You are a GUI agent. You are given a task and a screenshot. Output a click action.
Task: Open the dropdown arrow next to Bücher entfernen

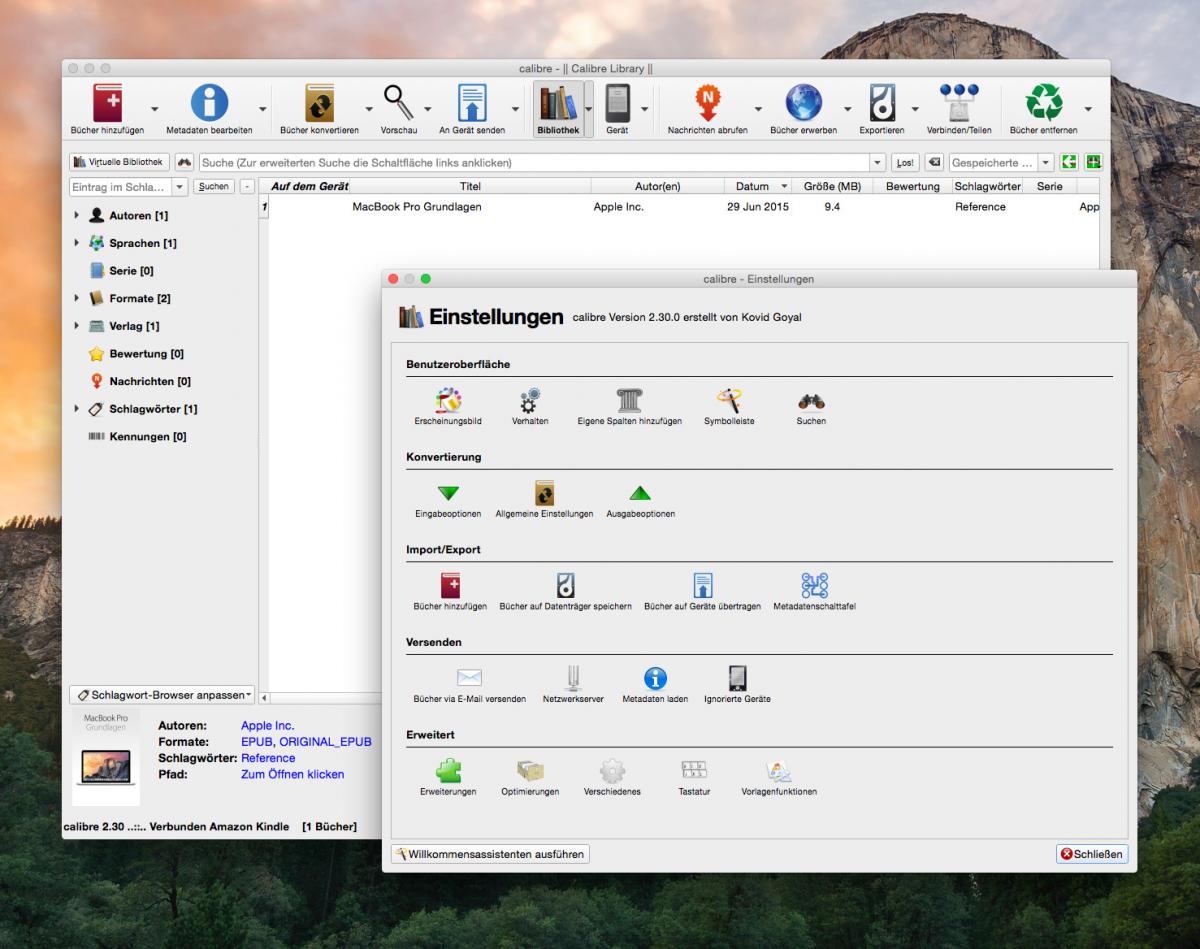1088,108
